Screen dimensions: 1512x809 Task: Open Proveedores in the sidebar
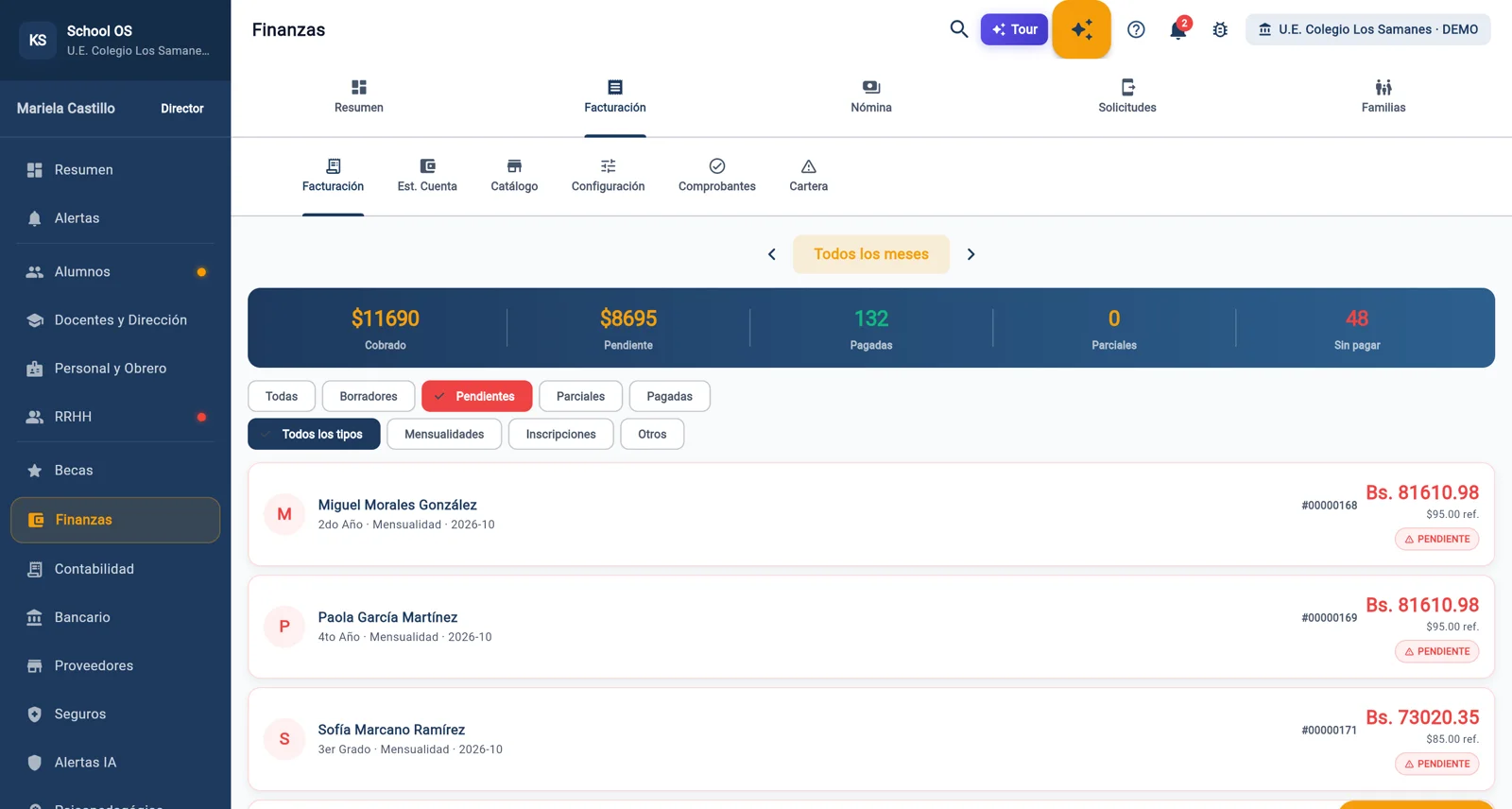115,665
